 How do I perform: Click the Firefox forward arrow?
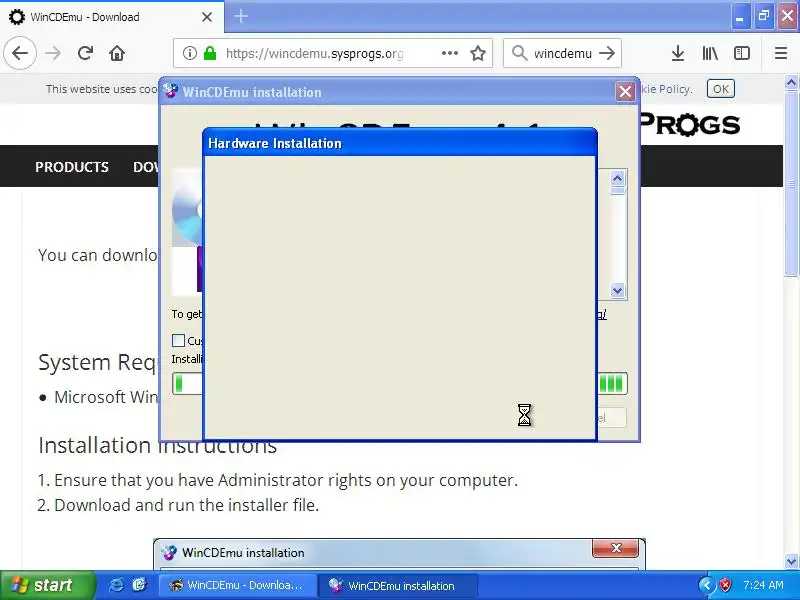coord(53,53)
